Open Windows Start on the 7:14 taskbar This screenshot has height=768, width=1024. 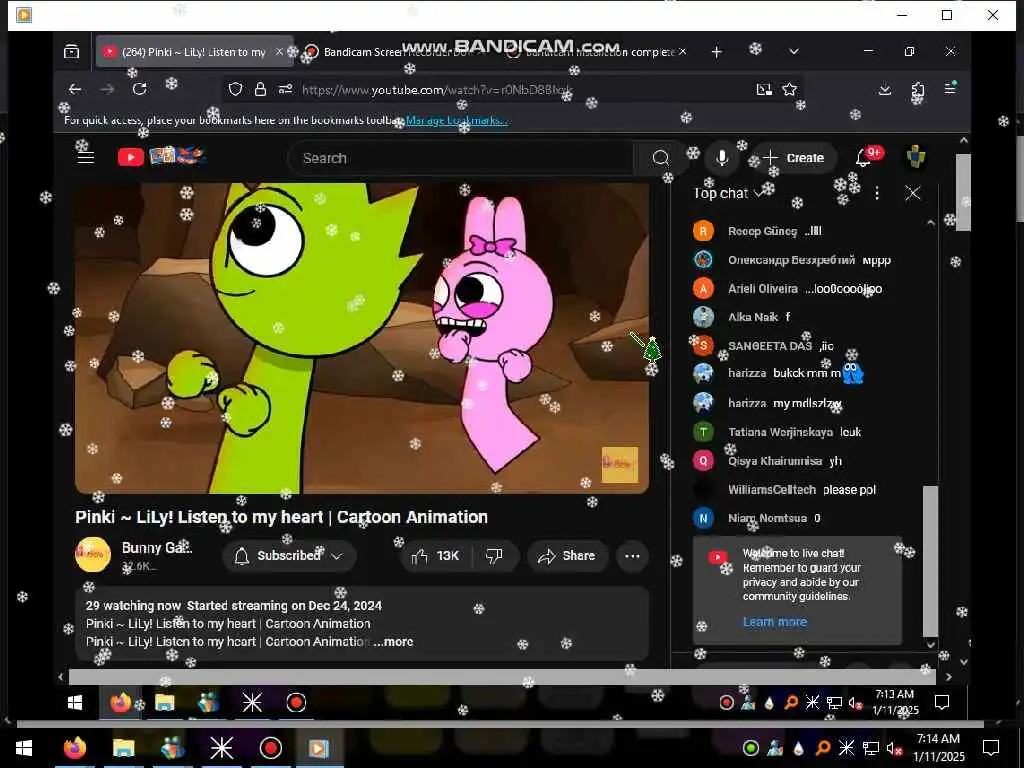[24, 748]
